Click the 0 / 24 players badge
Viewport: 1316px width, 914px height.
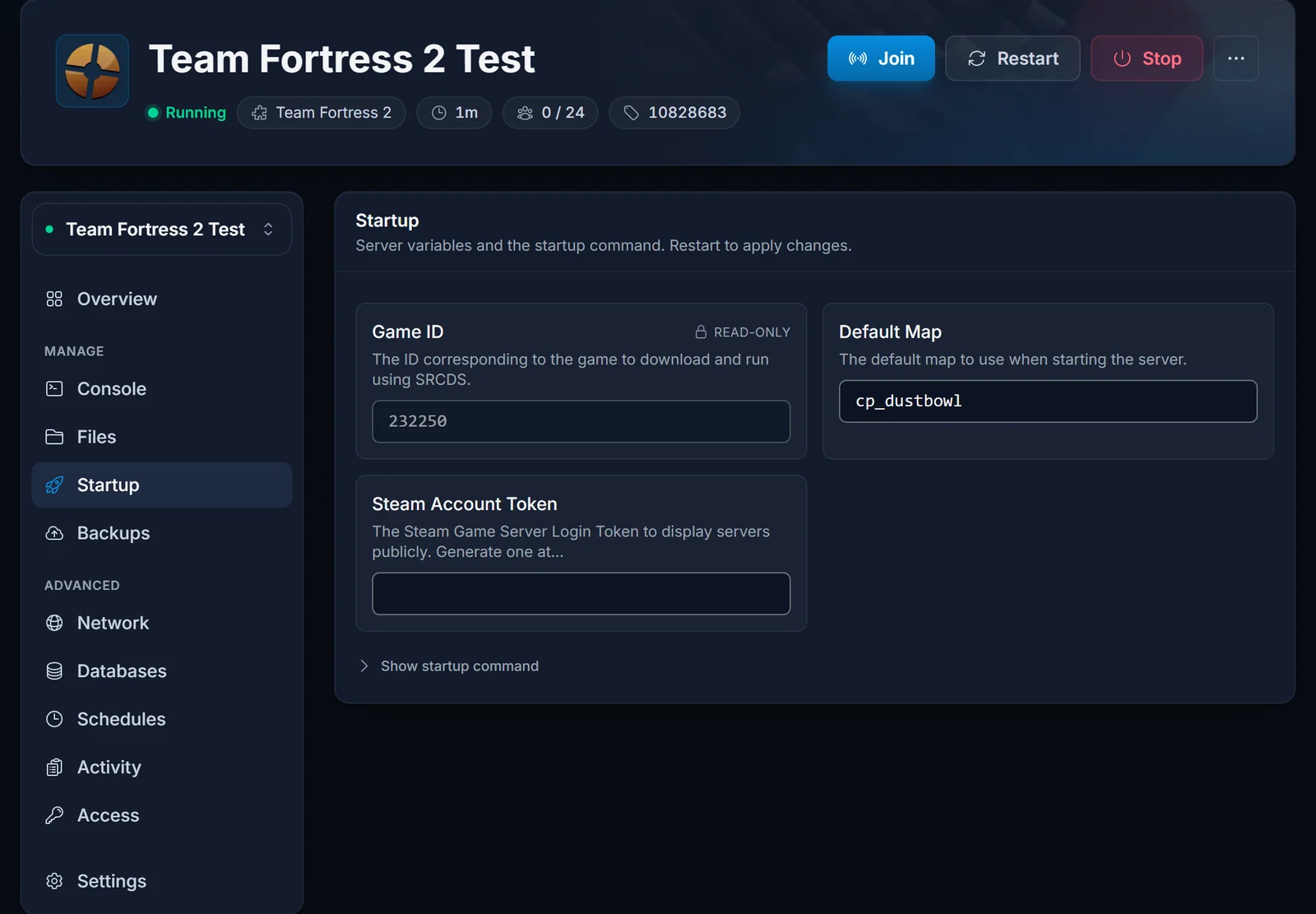550,113
